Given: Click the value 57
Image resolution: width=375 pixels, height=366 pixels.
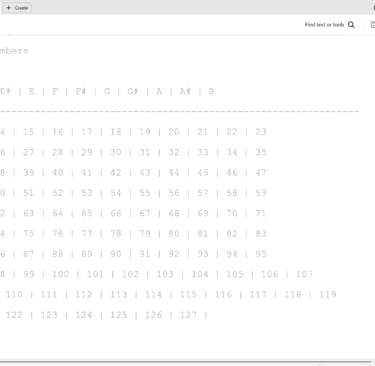Looking at the screenshot, I should tap(203, 193).
